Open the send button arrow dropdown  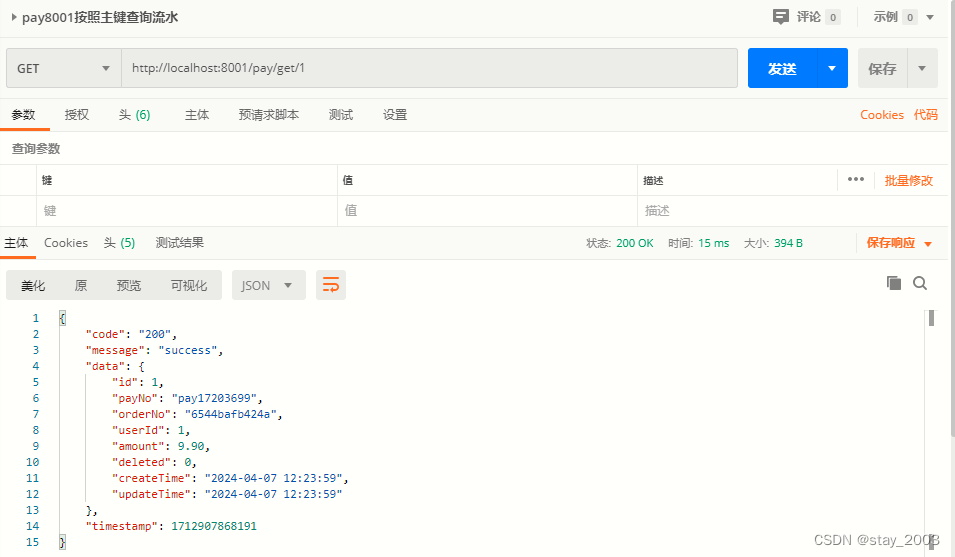(x=832, y=68)
